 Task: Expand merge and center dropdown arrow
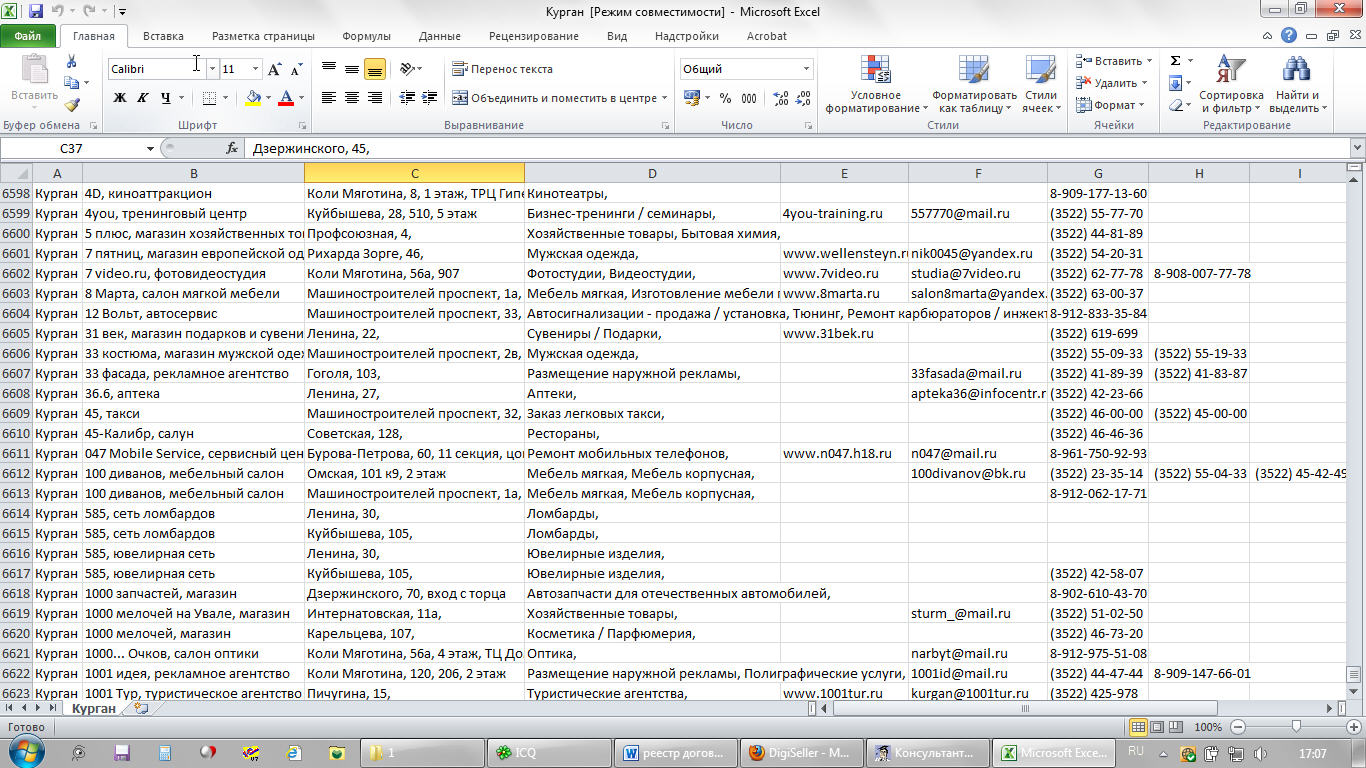[x=665, y=98]
